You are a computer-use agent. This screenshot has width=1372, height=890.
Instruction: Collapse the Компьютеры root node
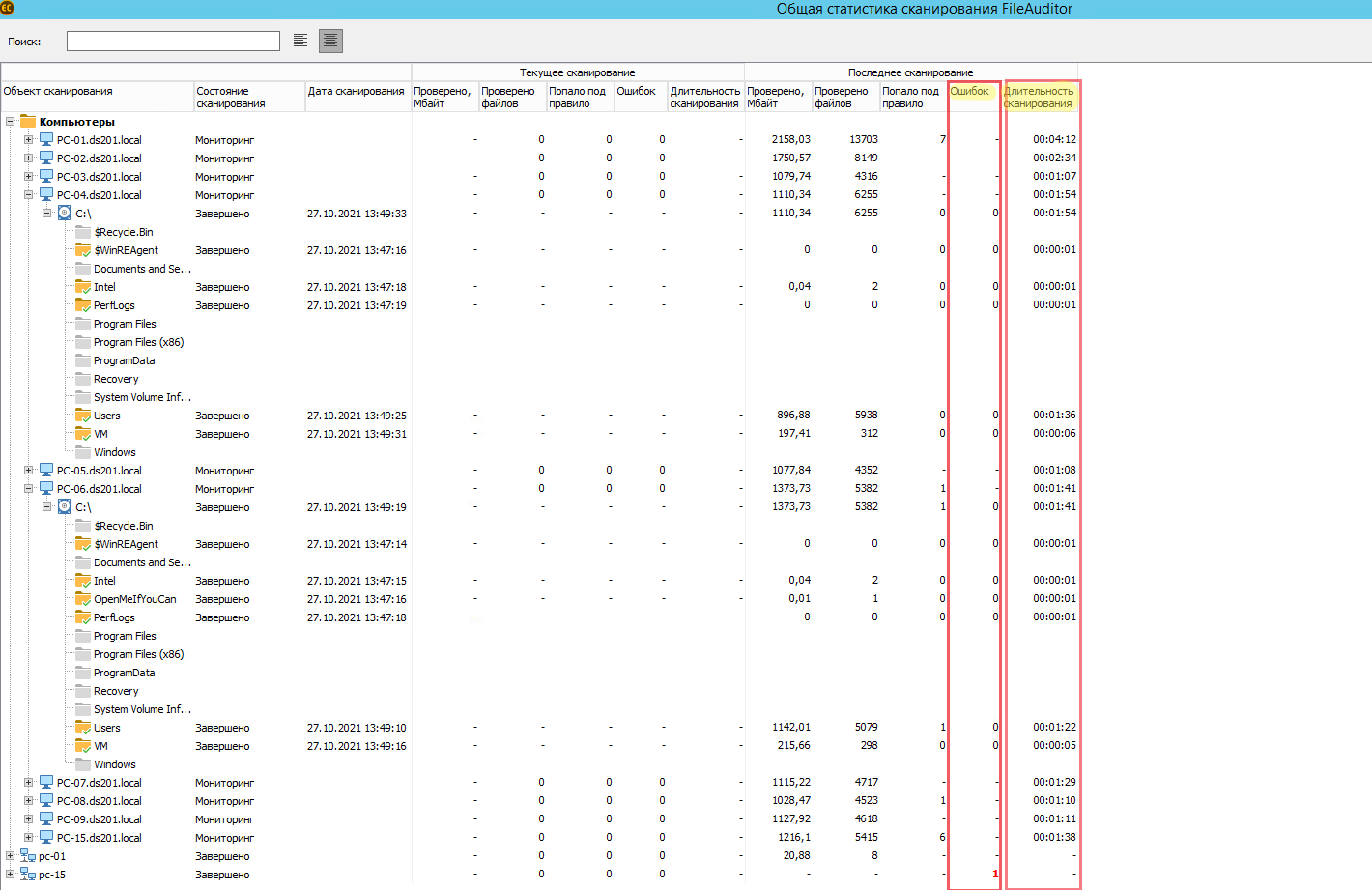[10, 122]
